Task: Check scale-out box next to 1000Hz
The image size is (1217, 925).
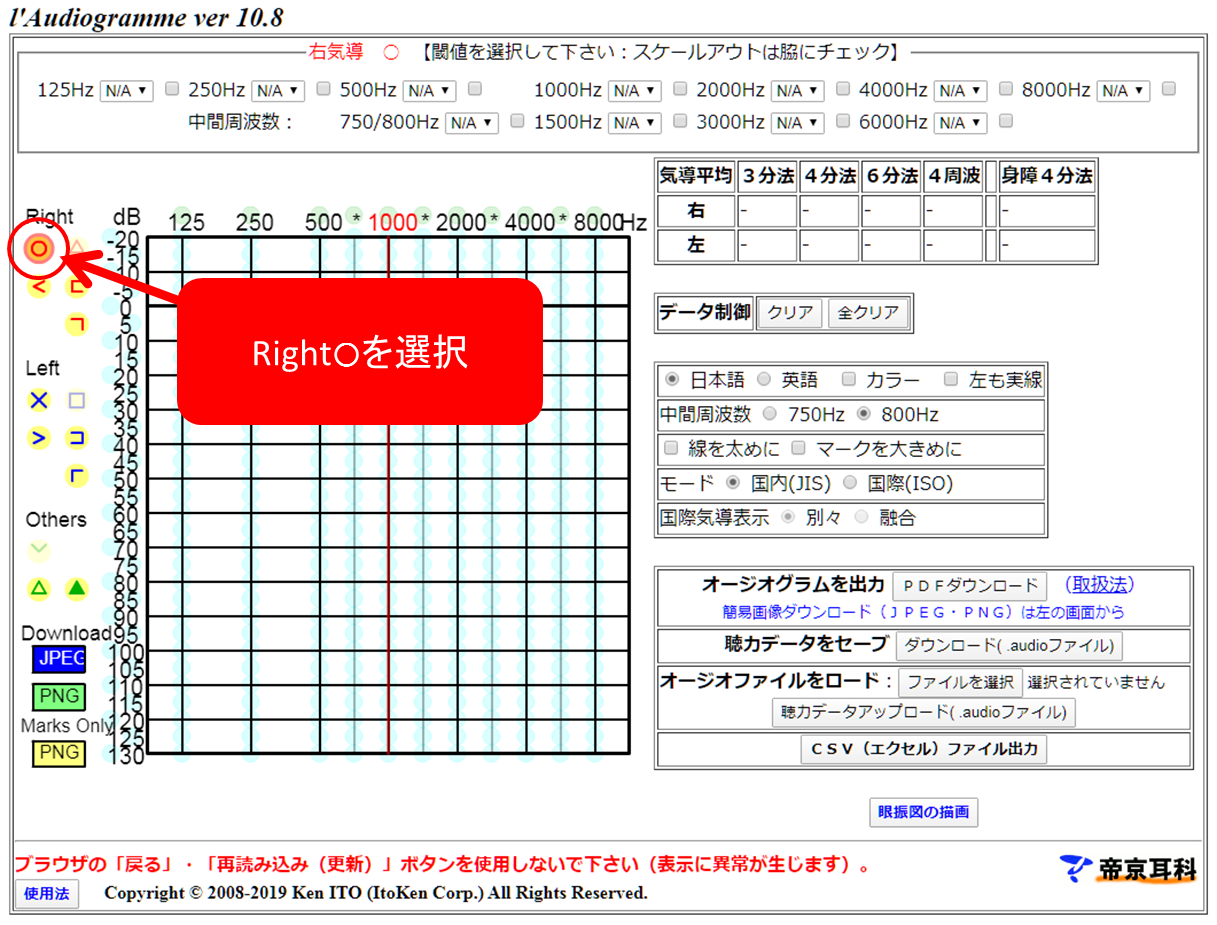Action: [680, 89]
